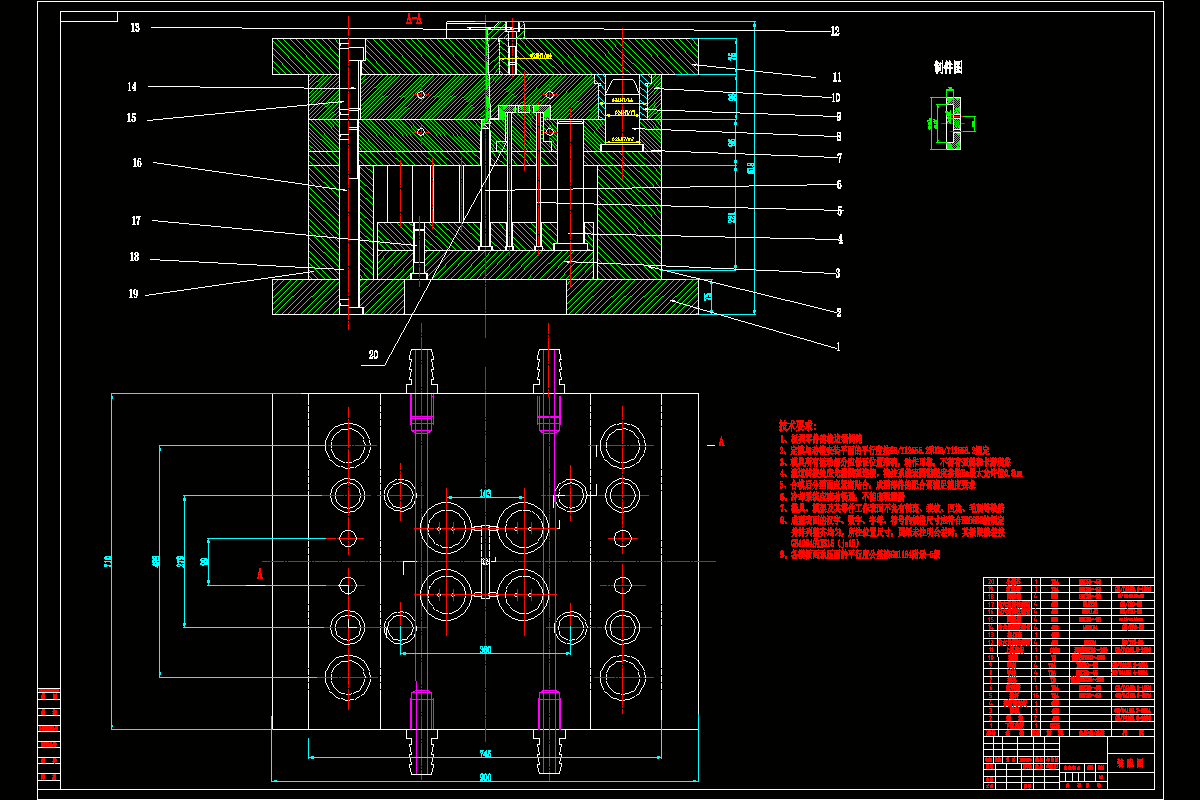1200x800 pixels.
Task: Click part callout number 2
Action: pyautogui.click(x=838, y=312)
